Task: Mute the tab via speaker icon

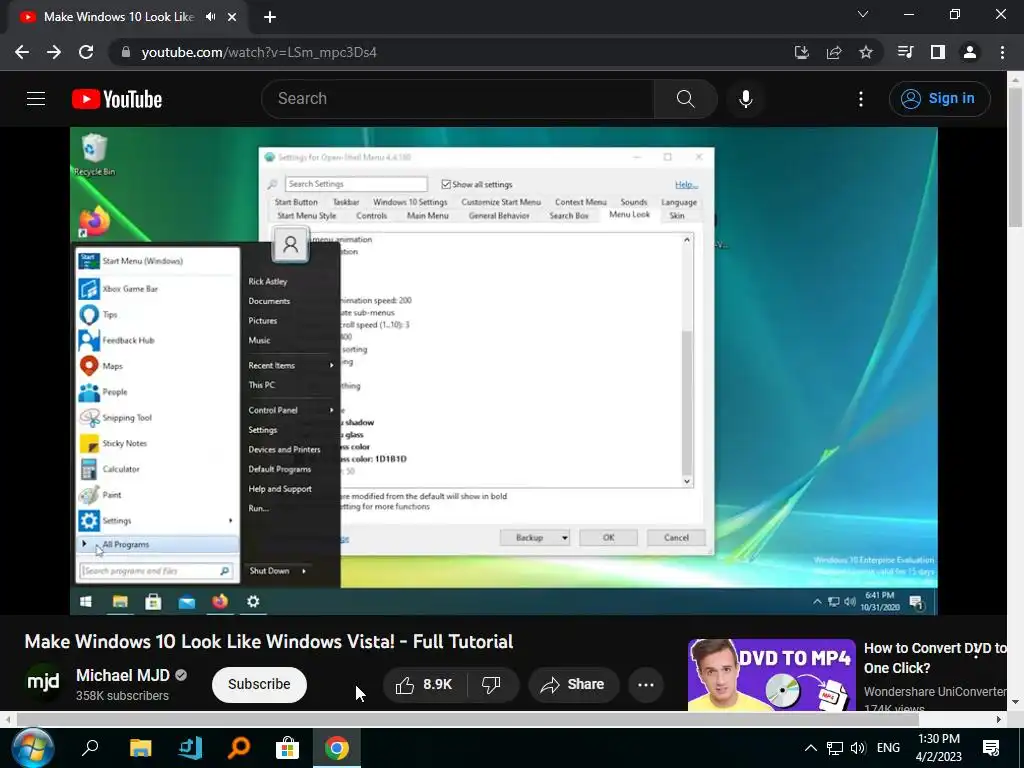Action: (210, 17)
